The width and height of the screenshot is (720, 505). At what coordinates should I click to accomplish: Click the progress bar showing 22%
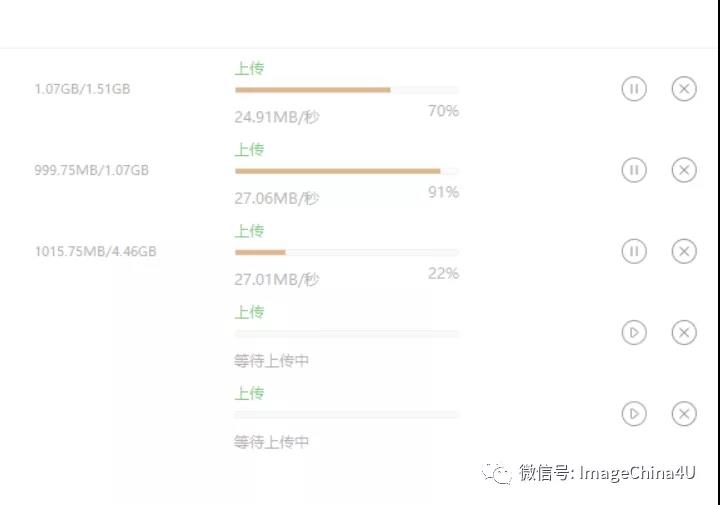(x=347, y=252)
